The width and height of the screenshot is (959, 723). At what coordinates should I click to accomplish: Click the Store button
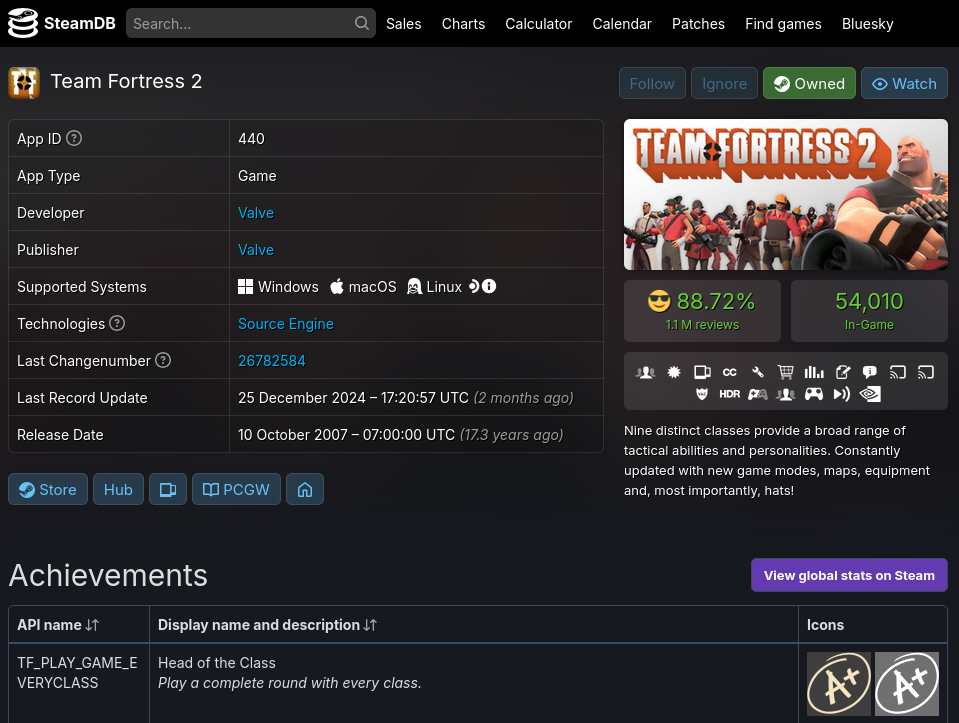click(48, 489)
